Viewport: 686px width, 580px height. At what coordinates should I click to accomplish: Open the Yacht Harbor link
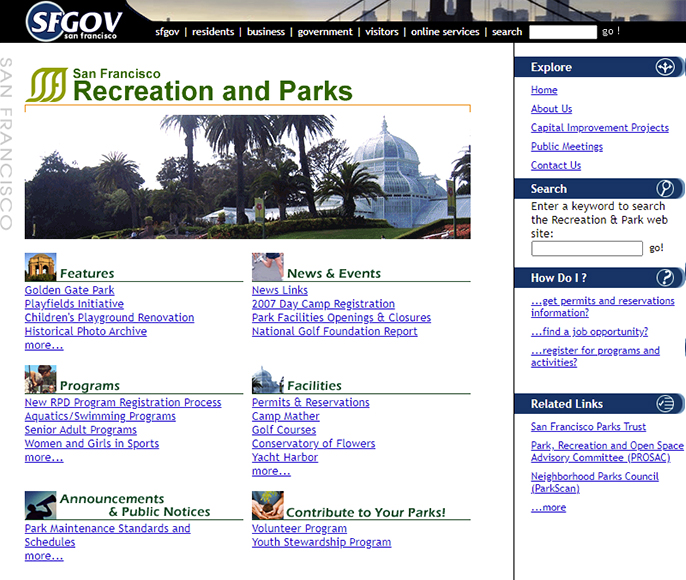[x=285, y=458]
